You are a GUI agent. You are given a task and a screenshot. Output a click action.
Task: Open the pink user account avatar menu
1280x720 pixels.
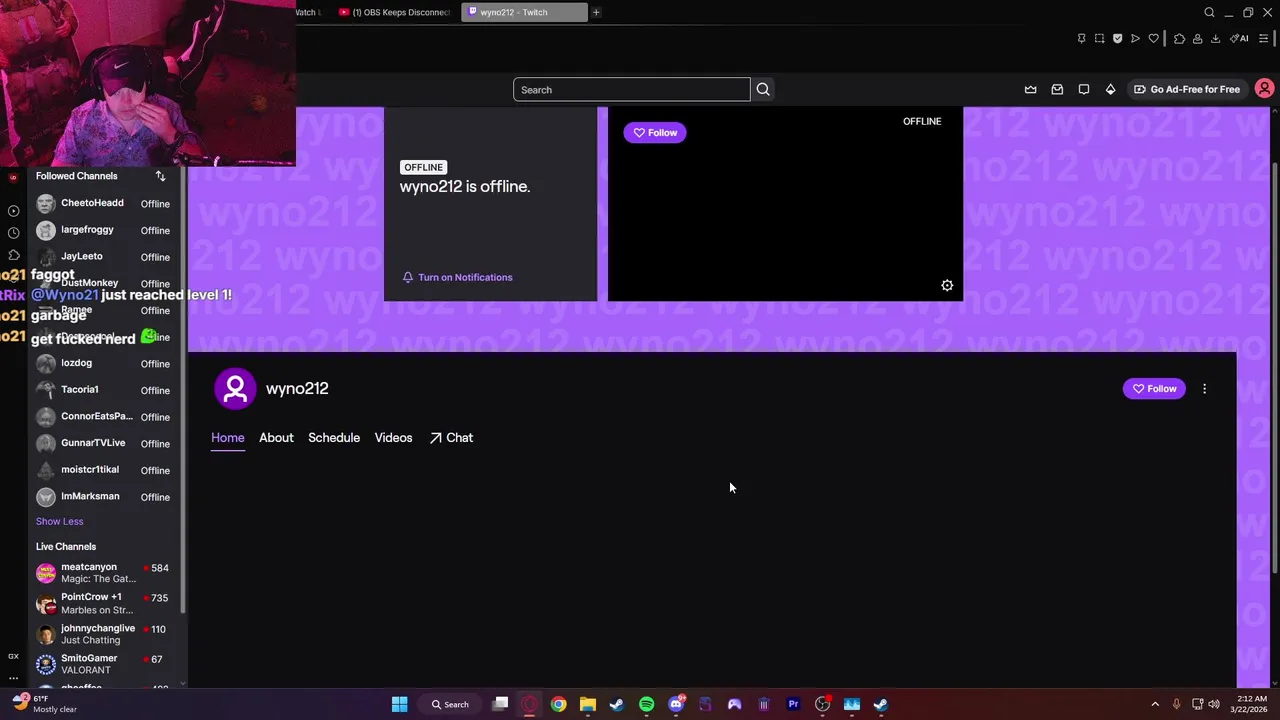point(1264,89)
